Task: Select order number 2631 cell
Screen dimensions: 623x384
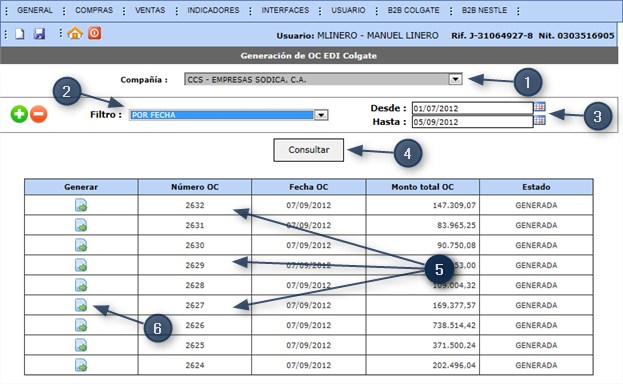Action: click(195, 225)
